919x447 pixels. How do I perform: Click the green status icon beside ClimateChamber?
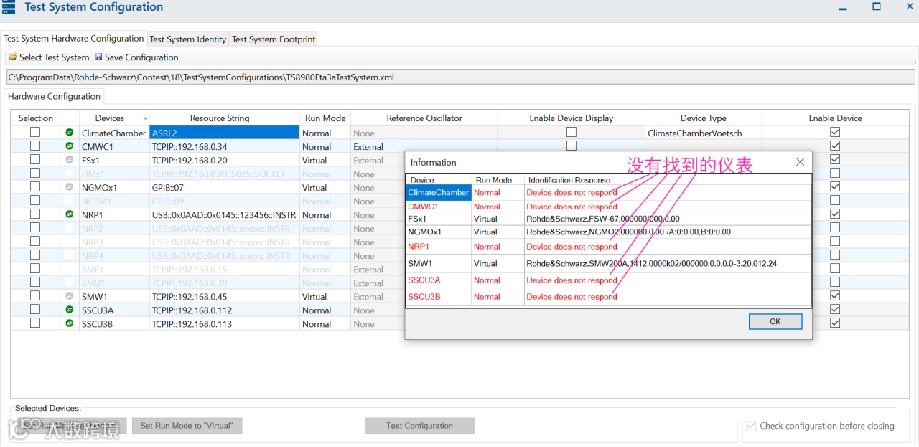click(70, 133)
